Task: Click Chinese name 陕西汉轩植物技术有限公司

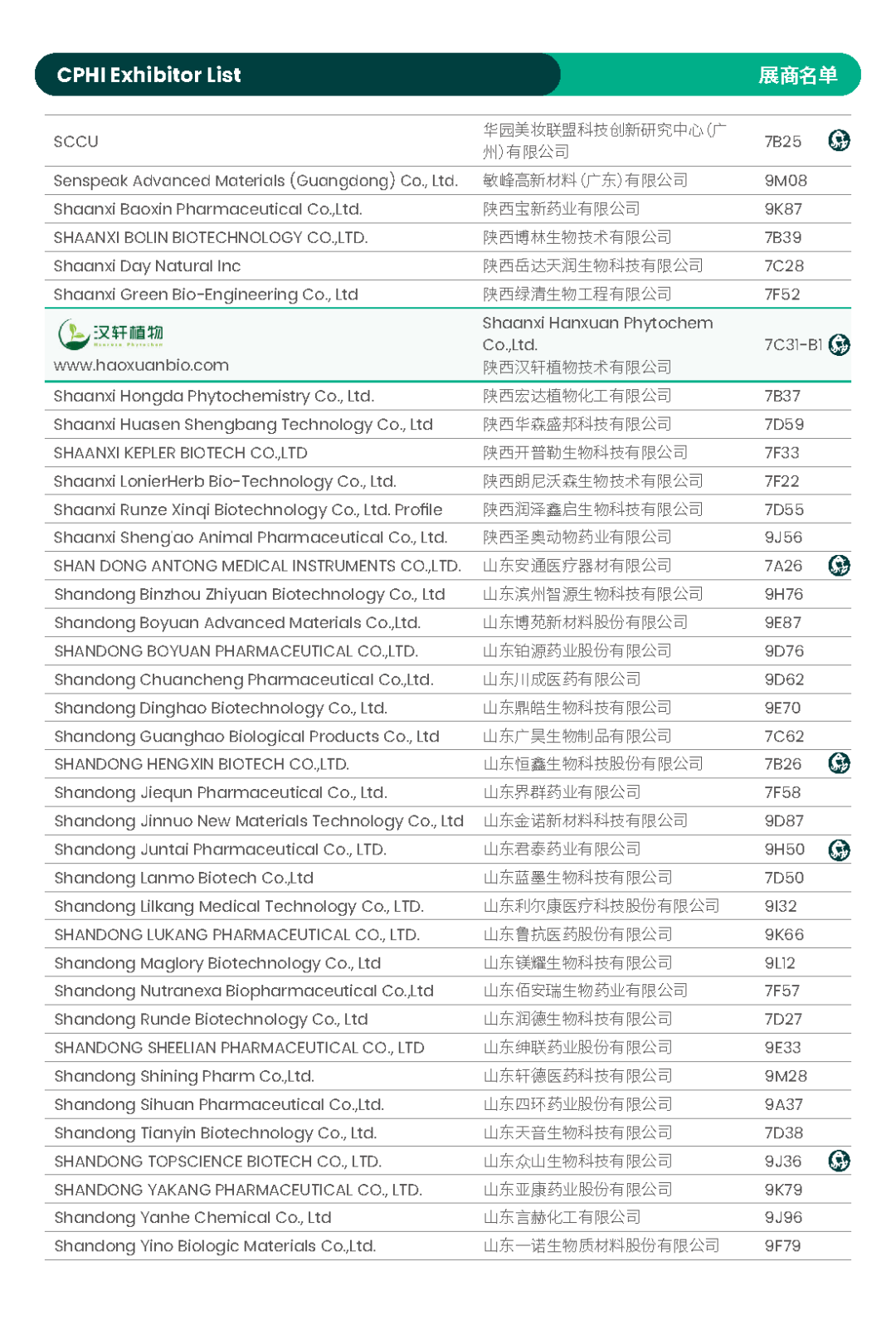Action: click(x=577, y=367)
